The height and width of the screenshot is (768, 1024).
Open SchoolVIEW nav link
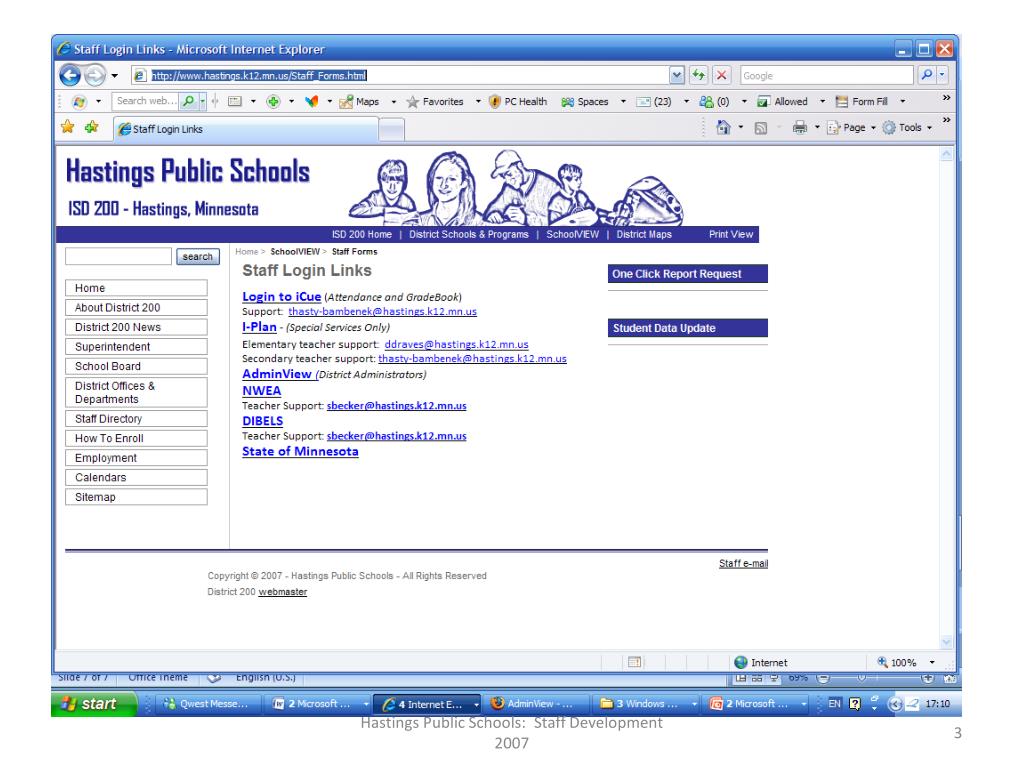click(572, 234)
